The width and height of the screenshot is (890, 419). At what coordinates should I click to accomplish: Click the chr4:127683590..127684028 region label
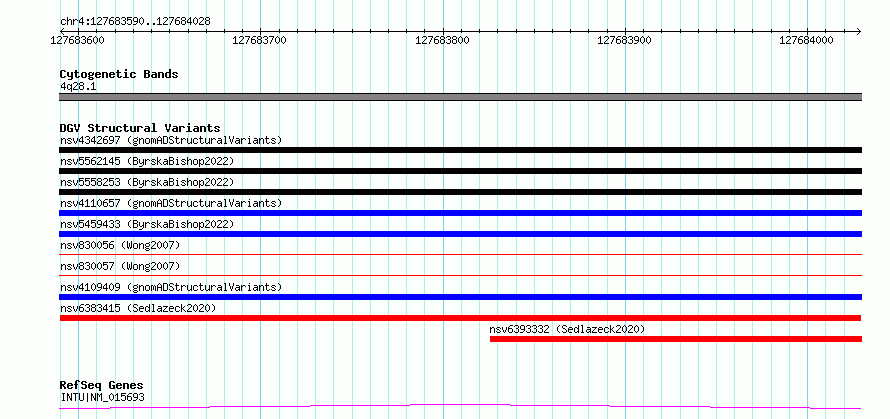tap(135, 22)
